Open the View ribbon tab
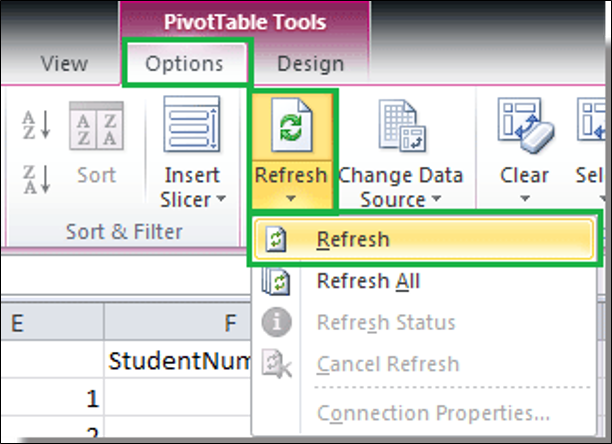 pyautogui.click(x=64, y=64)
